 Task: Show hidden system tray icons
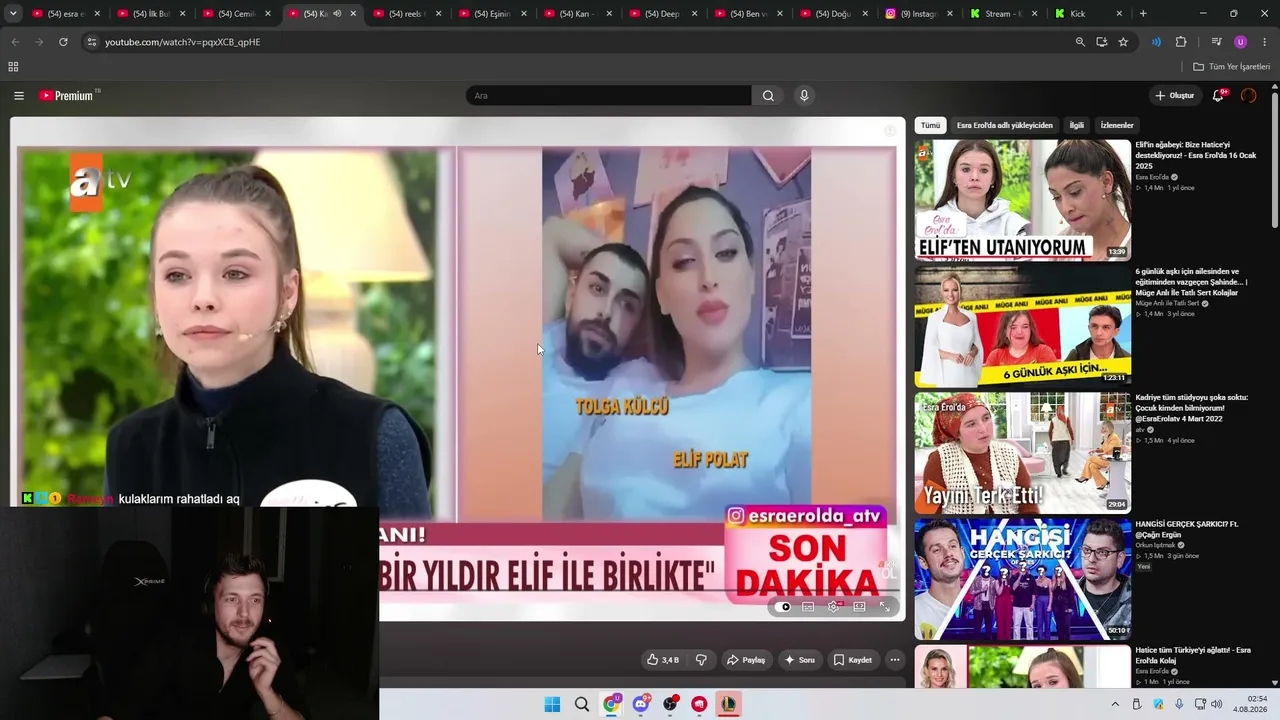click(x=1115, y=704)
